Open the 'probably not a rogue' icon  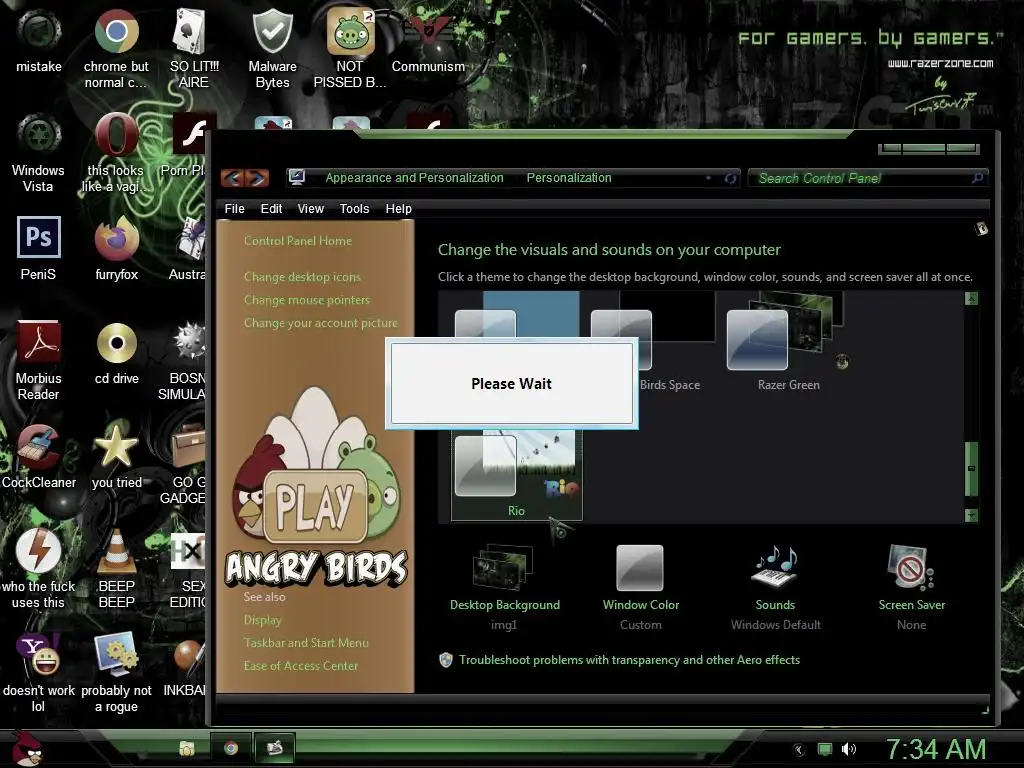(116, 672)
